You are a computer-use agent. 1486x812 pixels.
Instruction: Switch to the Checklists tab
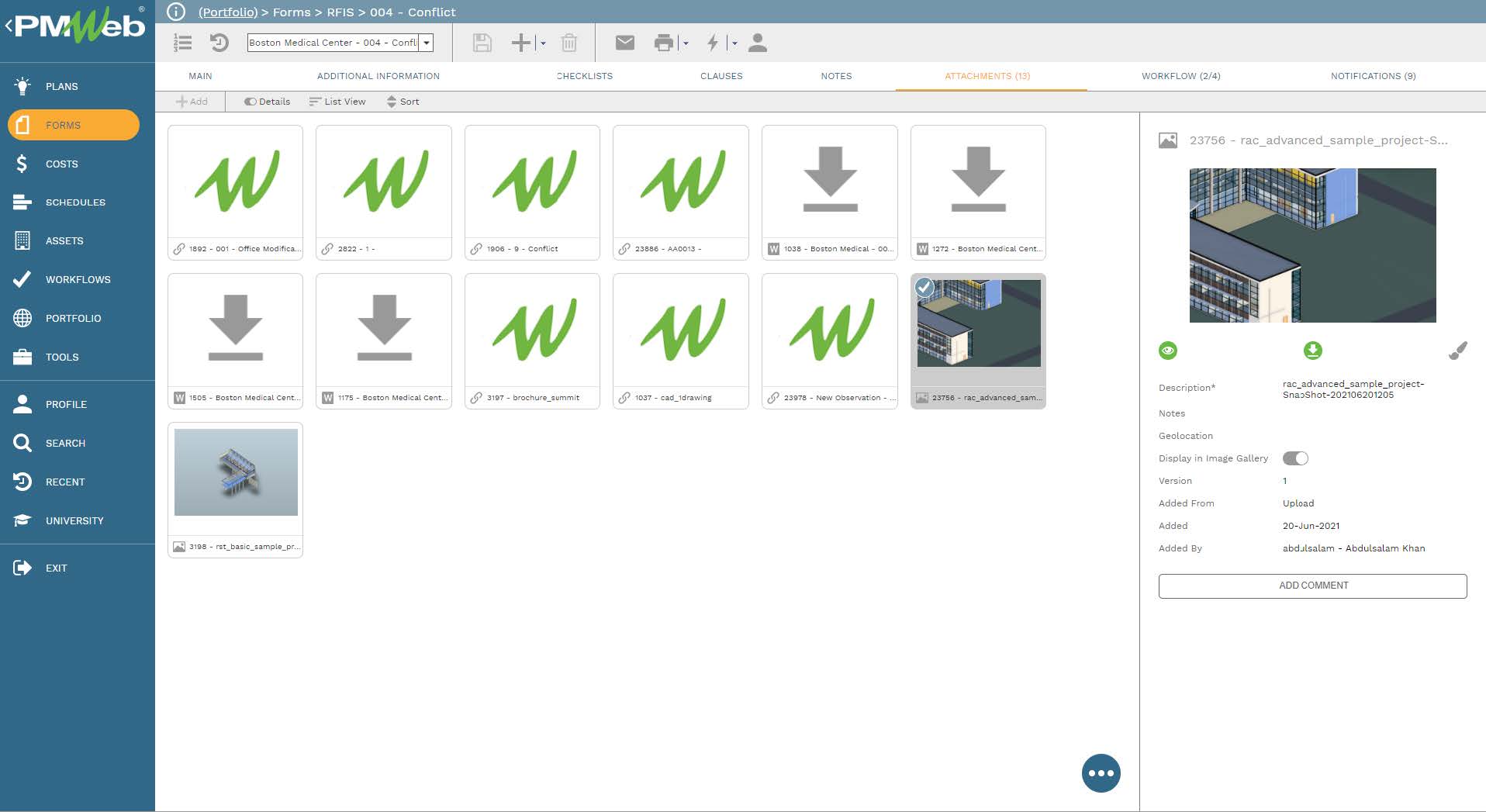[585, 76]
